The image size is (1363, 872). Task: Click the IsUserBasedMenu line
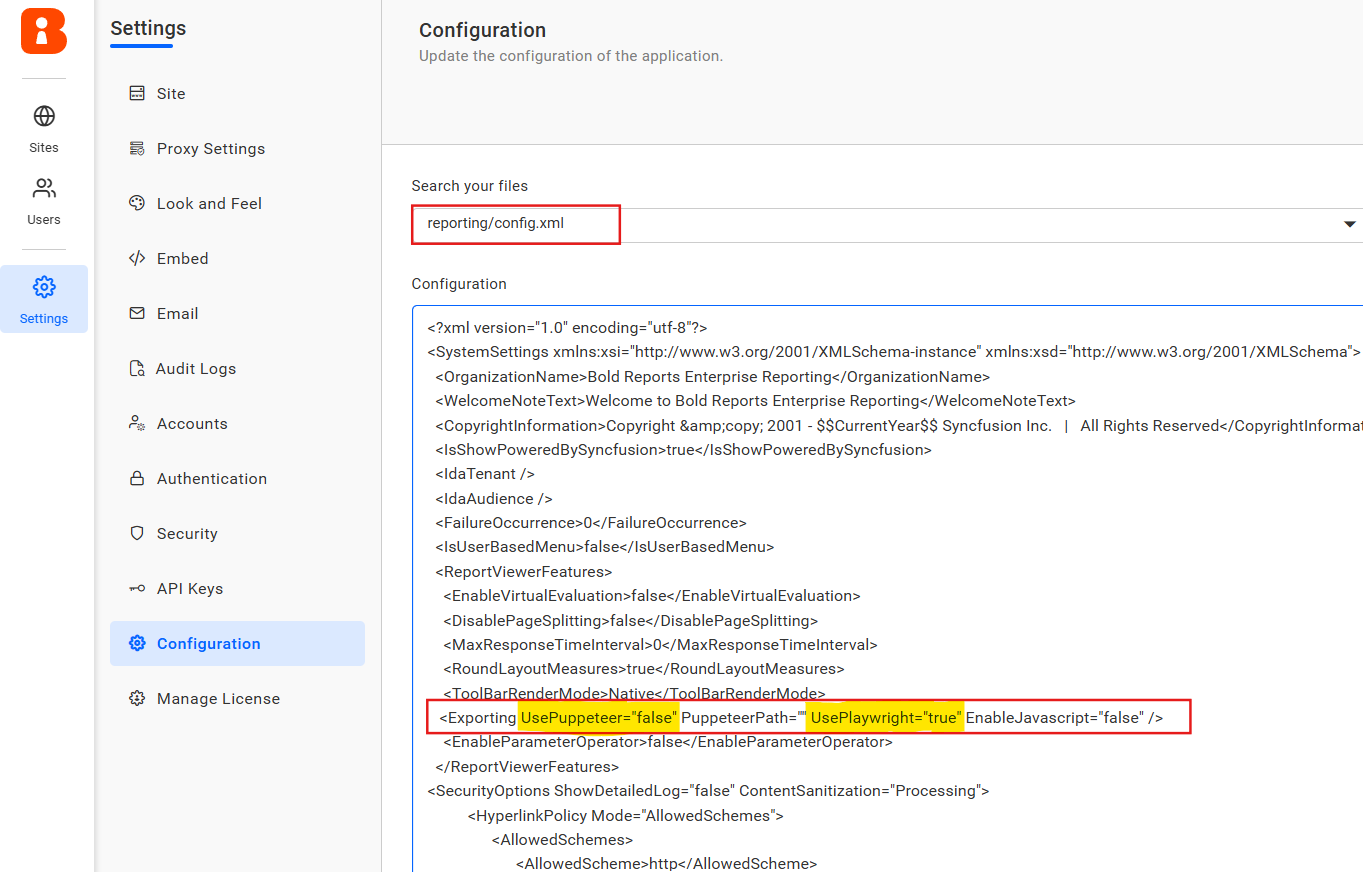click(604, 547)
